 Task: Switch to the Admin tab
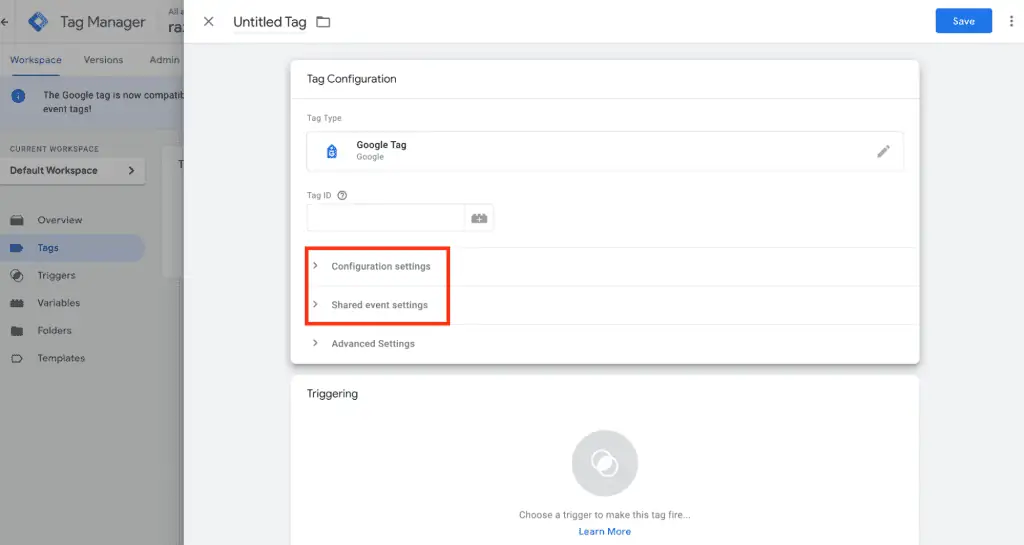[x=165, y=59]
